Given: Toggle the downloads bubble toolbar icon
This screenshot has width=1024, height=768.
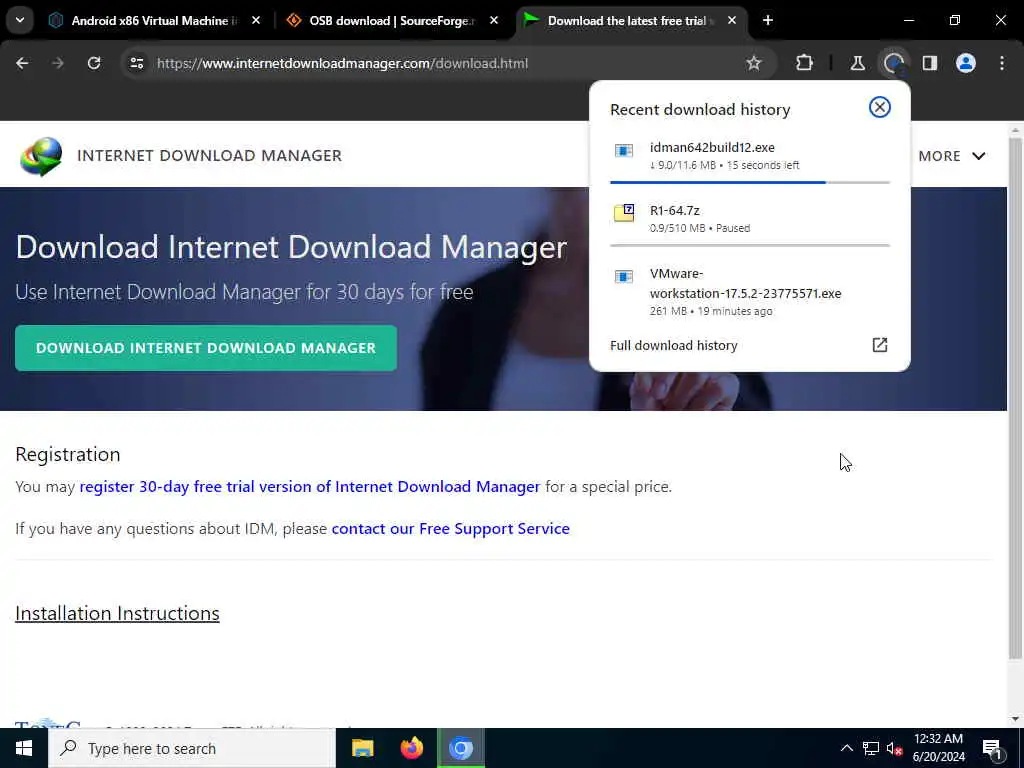Looking at the screenshot, I should pos(893,63).
